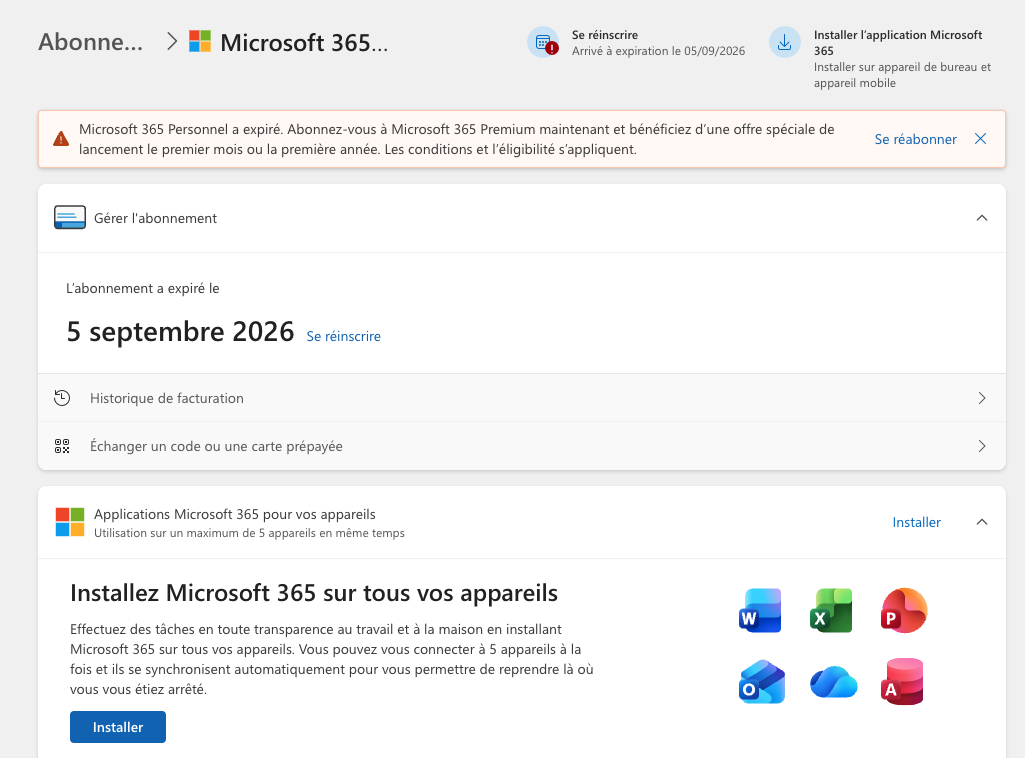Screen dimensions: 1025x758
Task: Collapse the Gérer l'abonnement section
Action: (982, 218)
